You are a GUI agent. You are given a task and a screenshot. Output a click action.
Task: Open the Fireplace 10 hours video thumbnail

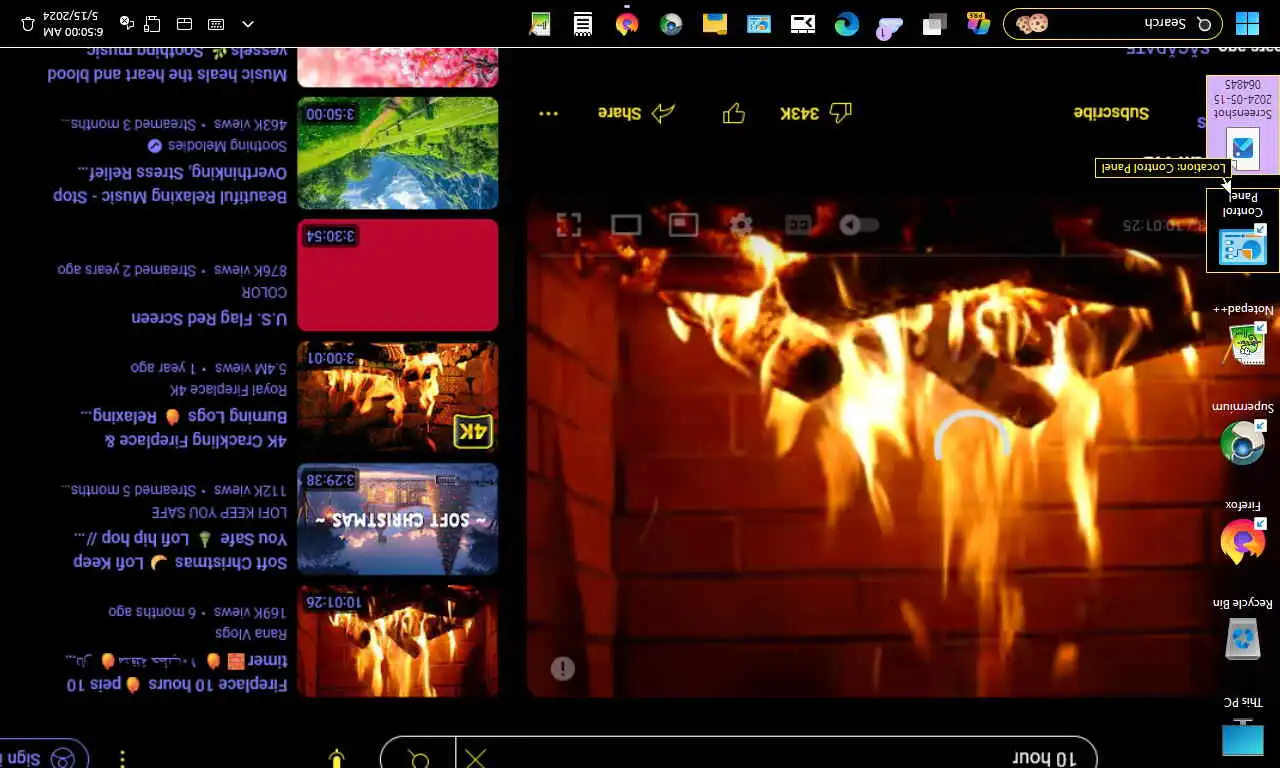(x=398, y=641)
